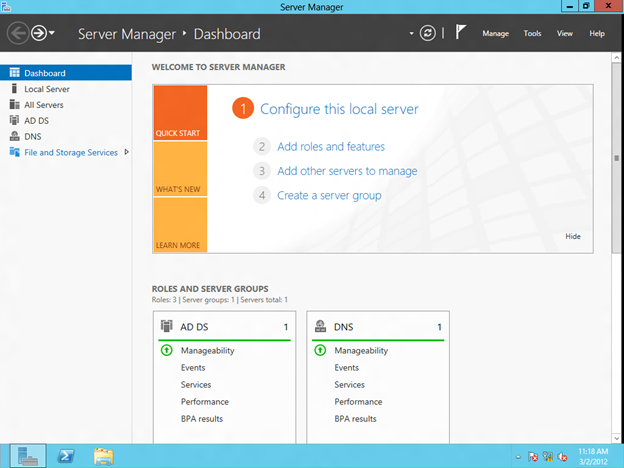624x468 pixels.
Task: Open File Explorer from the taskbar
Action: 103,456
